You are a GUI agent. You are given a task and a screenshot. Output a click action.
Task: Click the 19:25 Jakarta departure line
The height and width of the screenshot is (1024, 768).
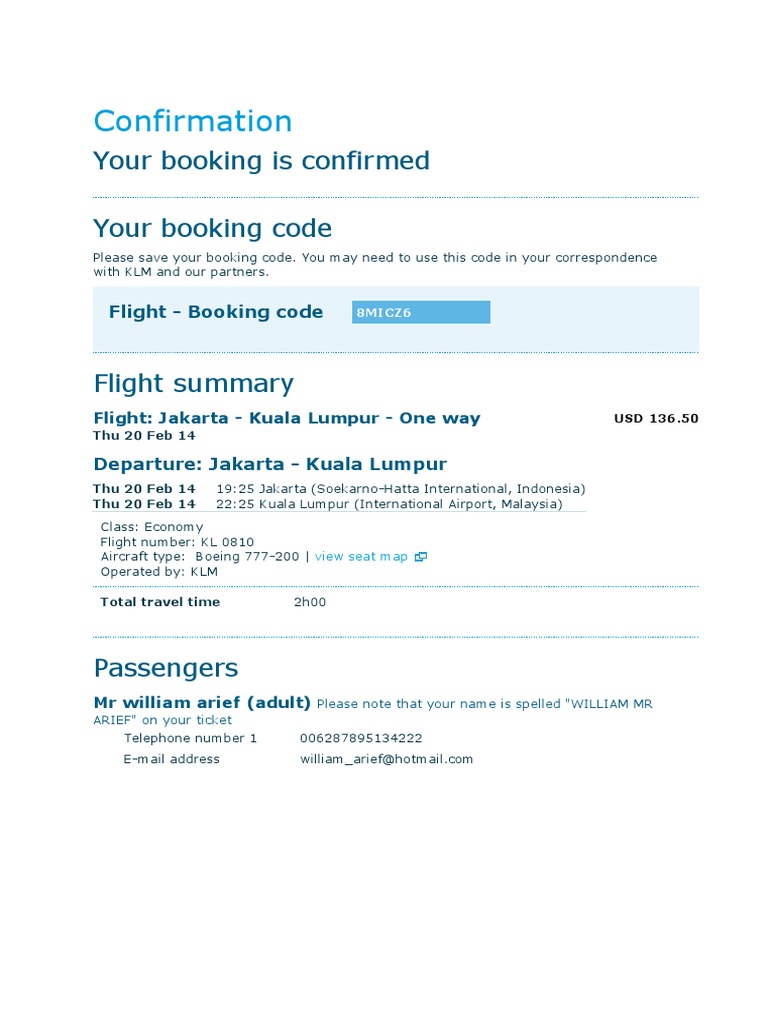click(400, 488)
